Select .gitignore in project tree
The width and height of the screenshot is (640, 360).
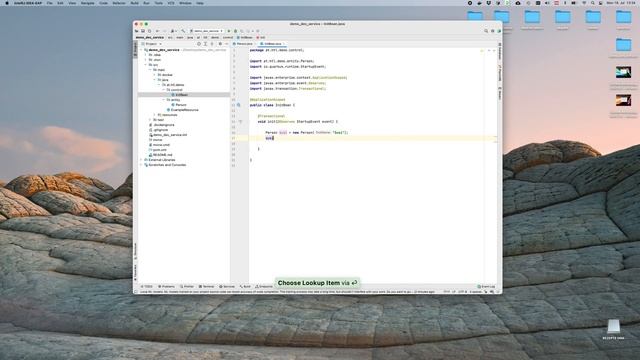160,130
